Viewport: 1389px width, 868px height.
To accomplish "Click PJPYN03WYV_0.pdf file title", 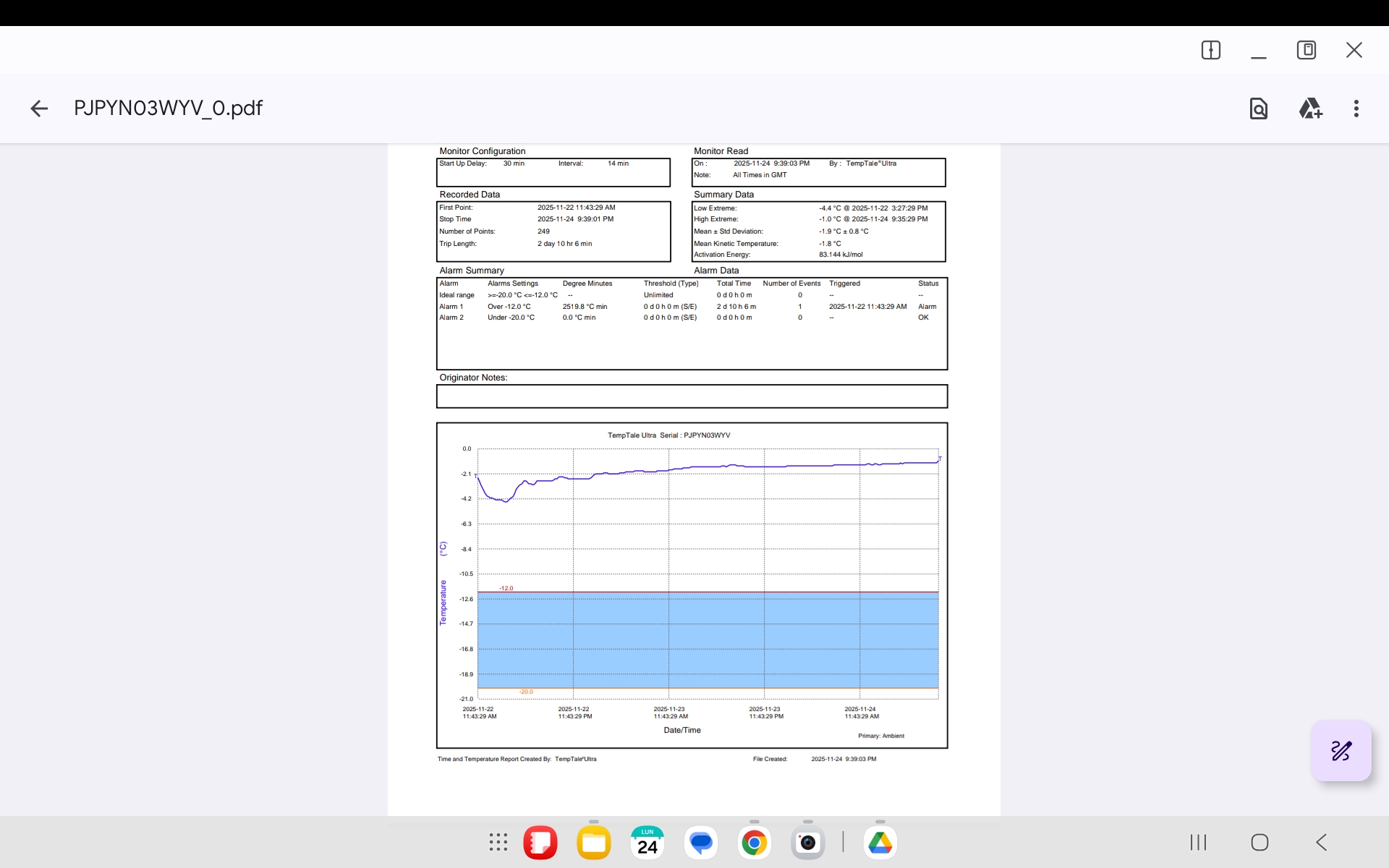I will click(168, 109).
